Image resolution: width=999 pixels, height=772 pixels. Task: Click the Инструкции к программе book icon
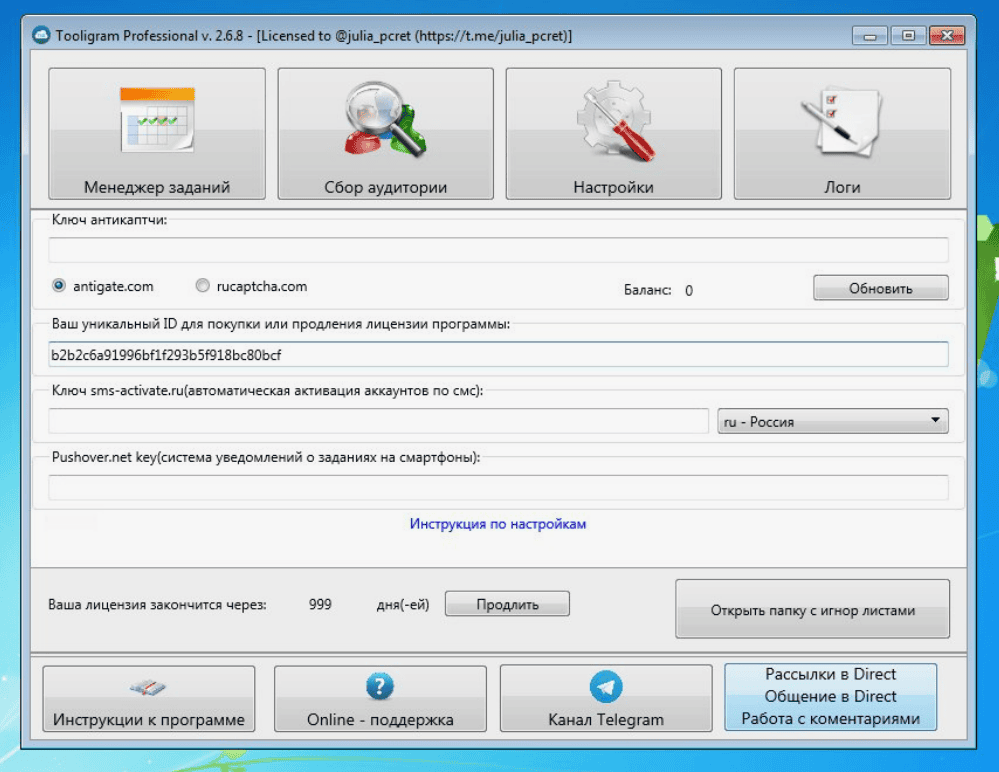[x=148, y=687]
